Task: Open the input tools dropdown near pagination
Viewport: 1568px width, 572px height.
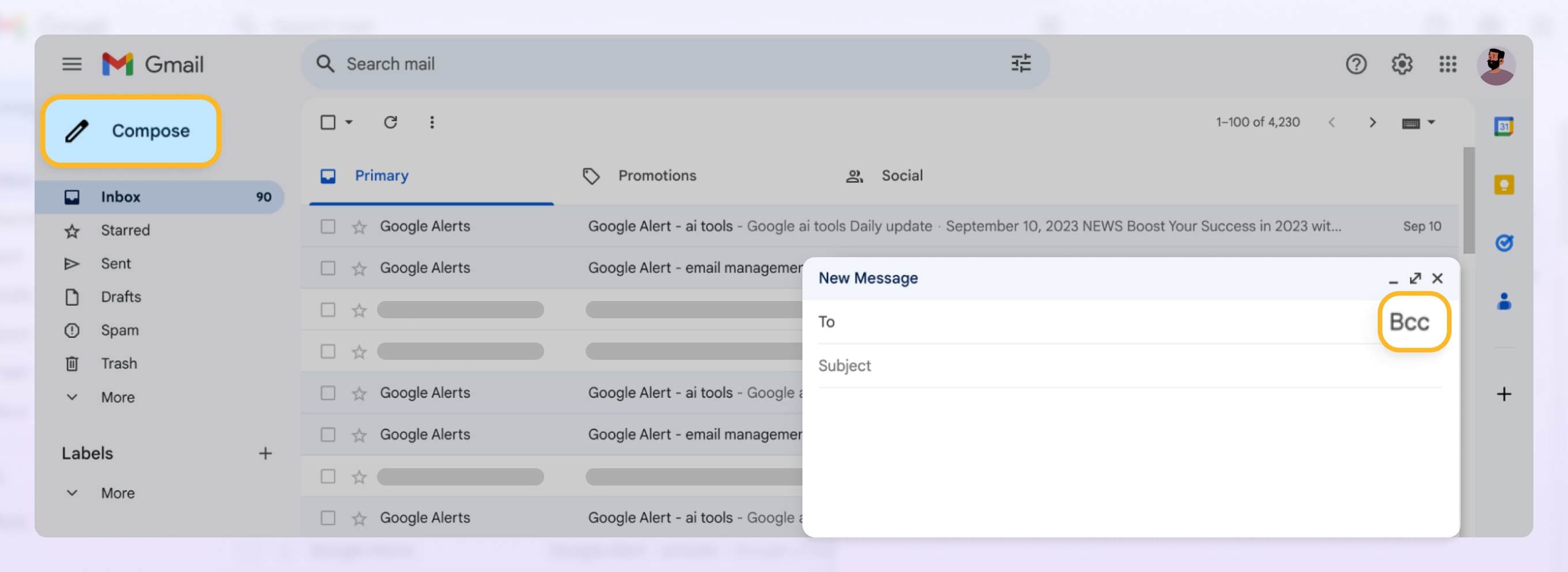Action: point(1419,122)
